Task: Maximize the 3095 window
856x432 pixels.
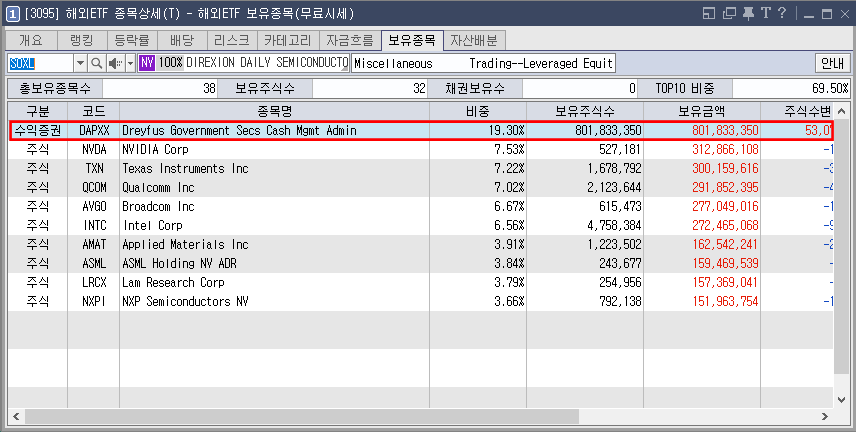Action: coord(827,14)
